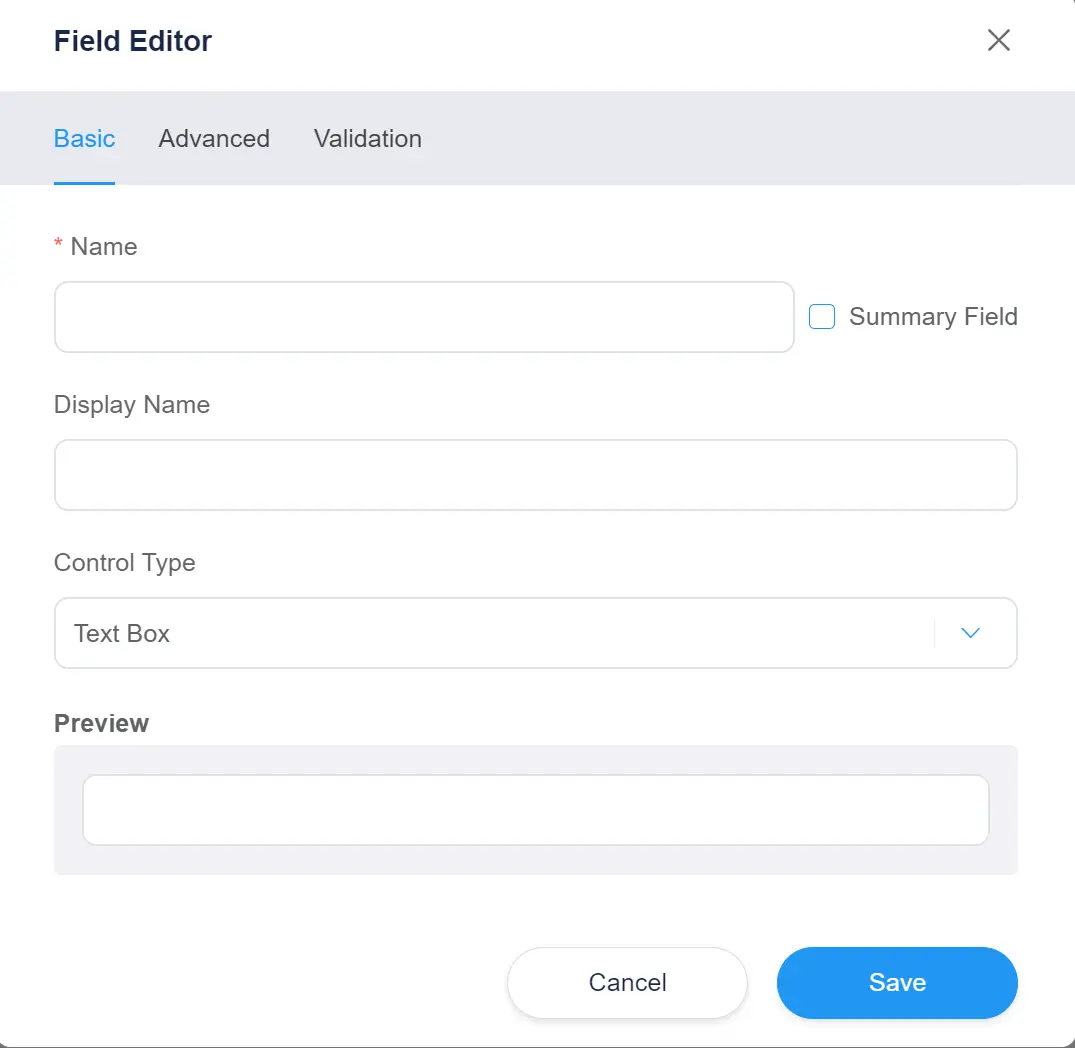Save the field settings
This screenshot has height=1048, width=1075.
(896, 982)
